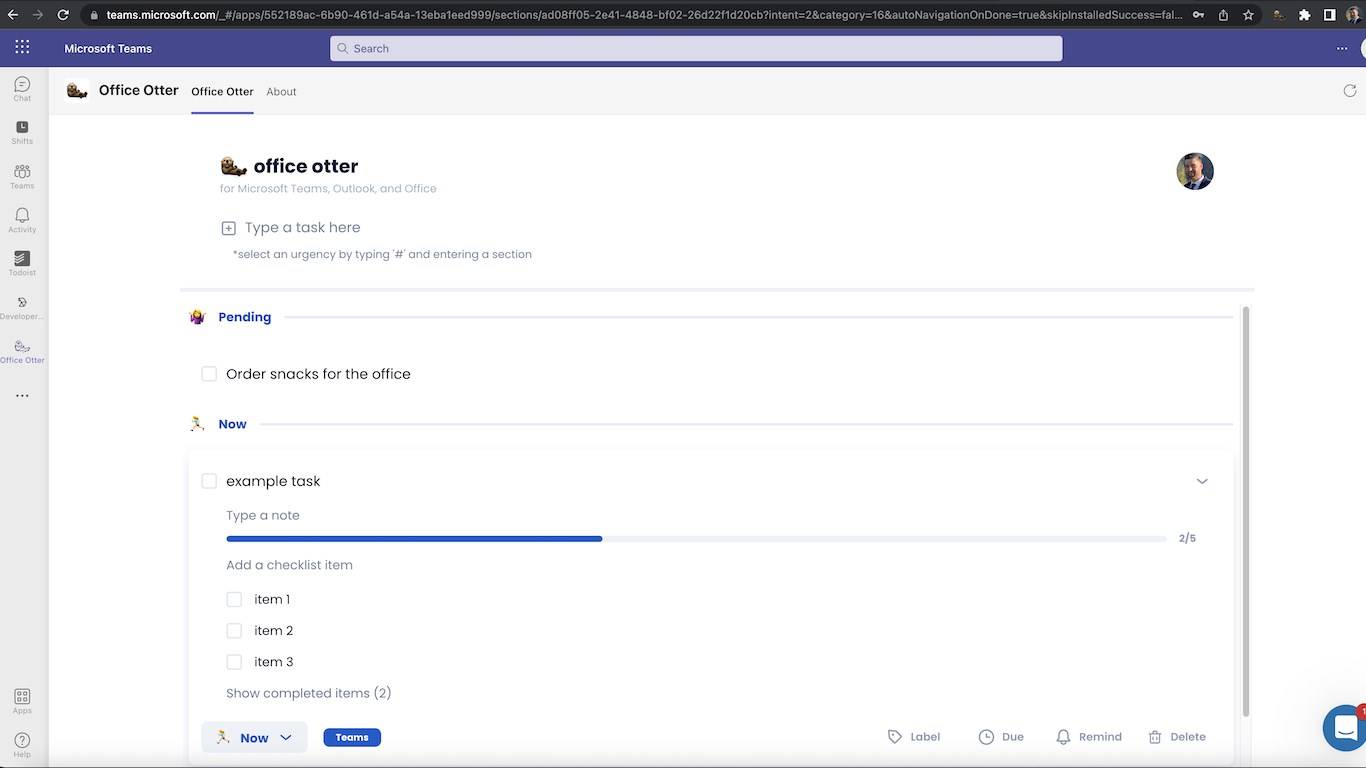Click the Type a note field
This screenshot has width=1366, height=768.
(263, 515)
